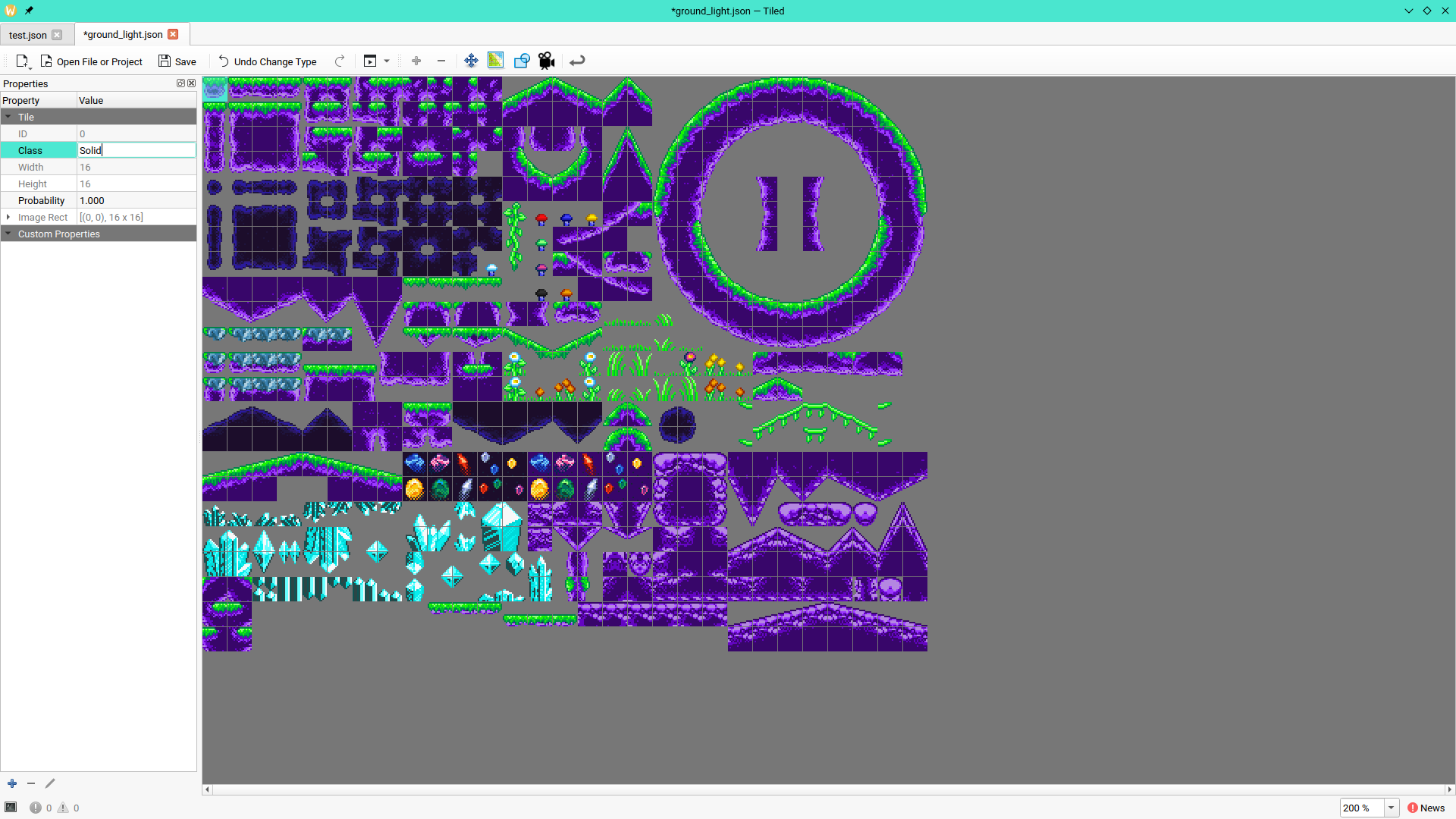The image size is (1456, 819).
Task: Expand the Image Rect property
Action: [8, 218]
